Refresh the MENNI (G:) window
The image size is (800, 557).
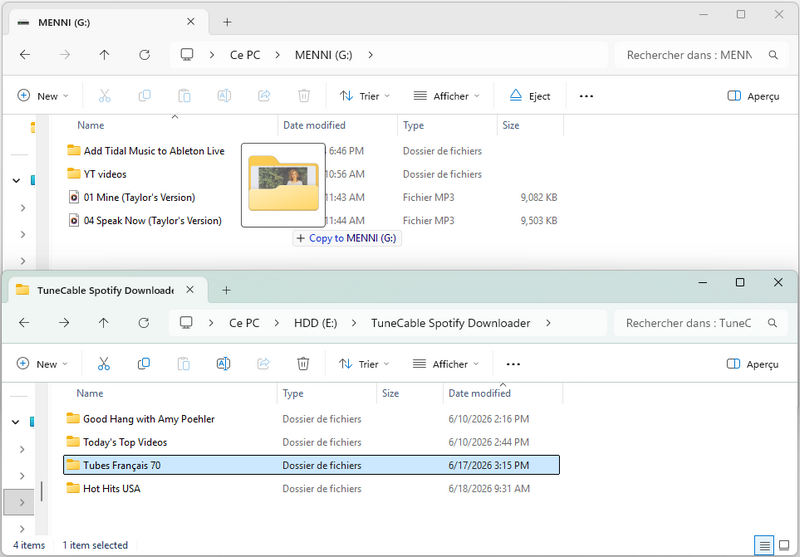click(144, 55)
